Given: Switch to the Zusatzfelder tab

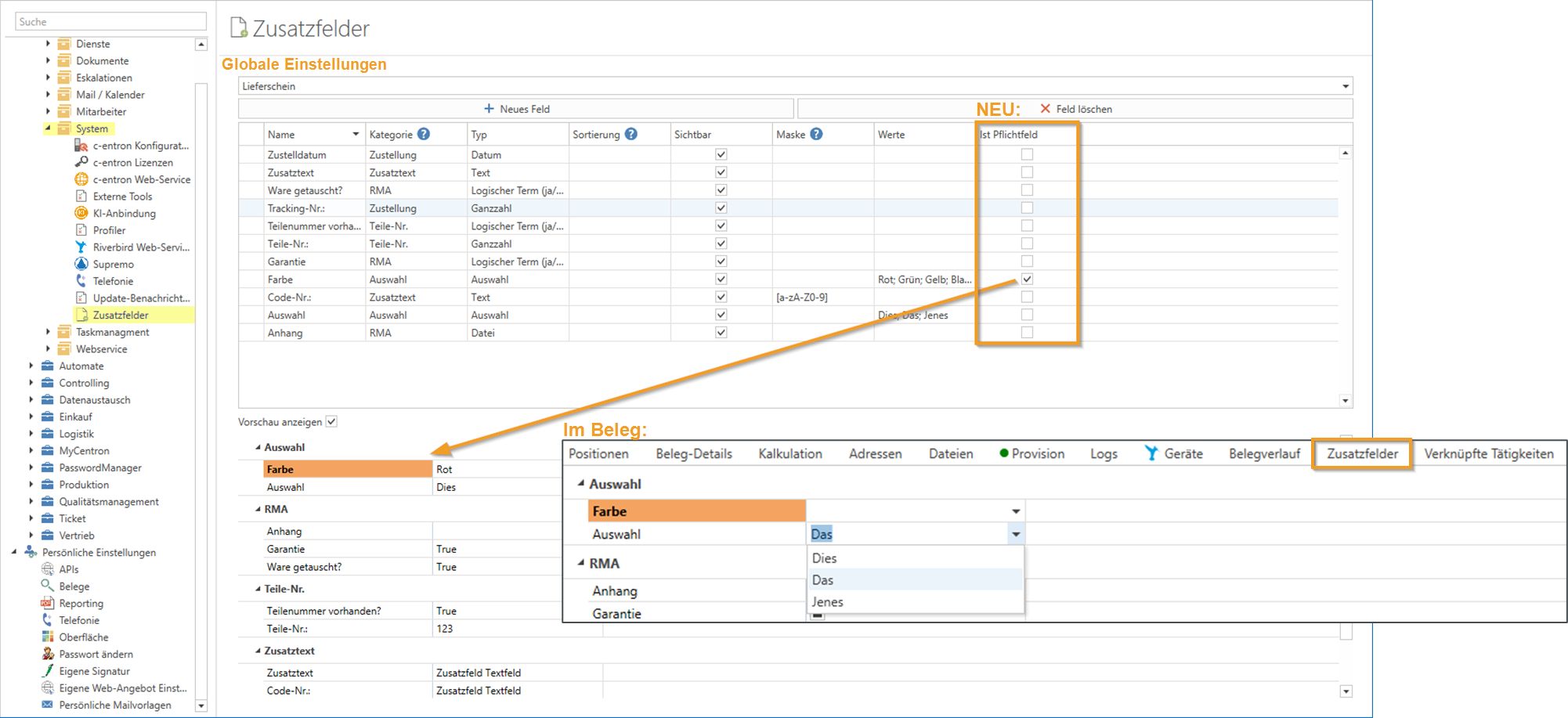Looking at the screenshot, I should [x=1362, y=453].
